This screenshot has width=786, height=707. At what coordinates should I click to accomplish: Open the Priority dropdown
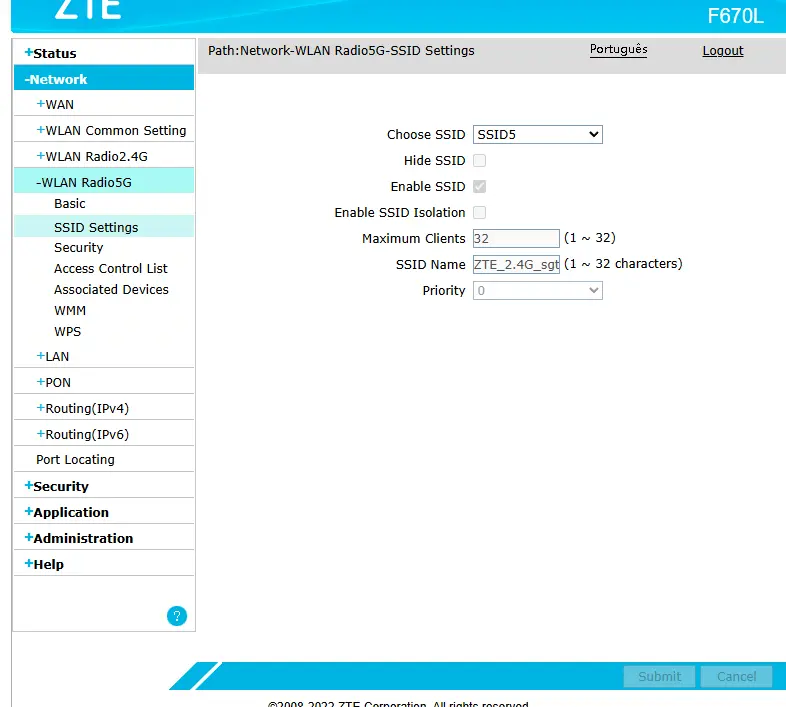537,290
